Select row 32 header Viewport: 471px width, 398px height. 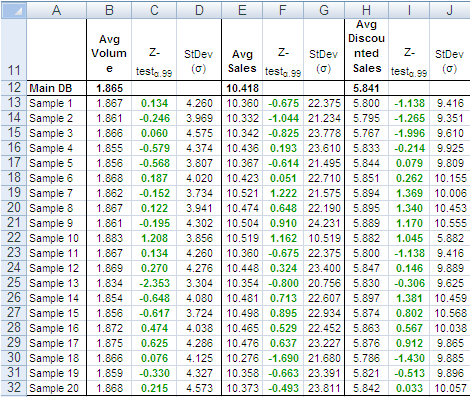(14, 388)
